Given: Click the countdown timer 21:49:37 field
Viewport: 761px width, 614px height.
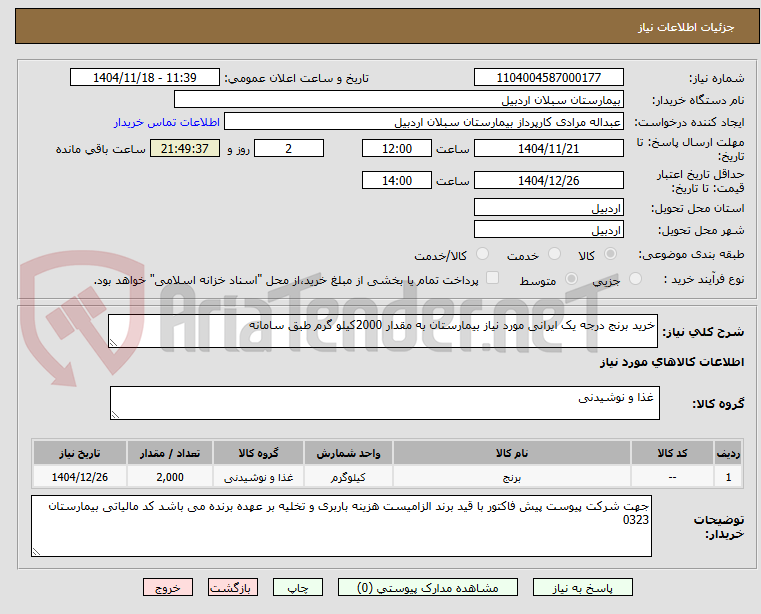Looking at the screenshot, I should (x=185, y=149).
